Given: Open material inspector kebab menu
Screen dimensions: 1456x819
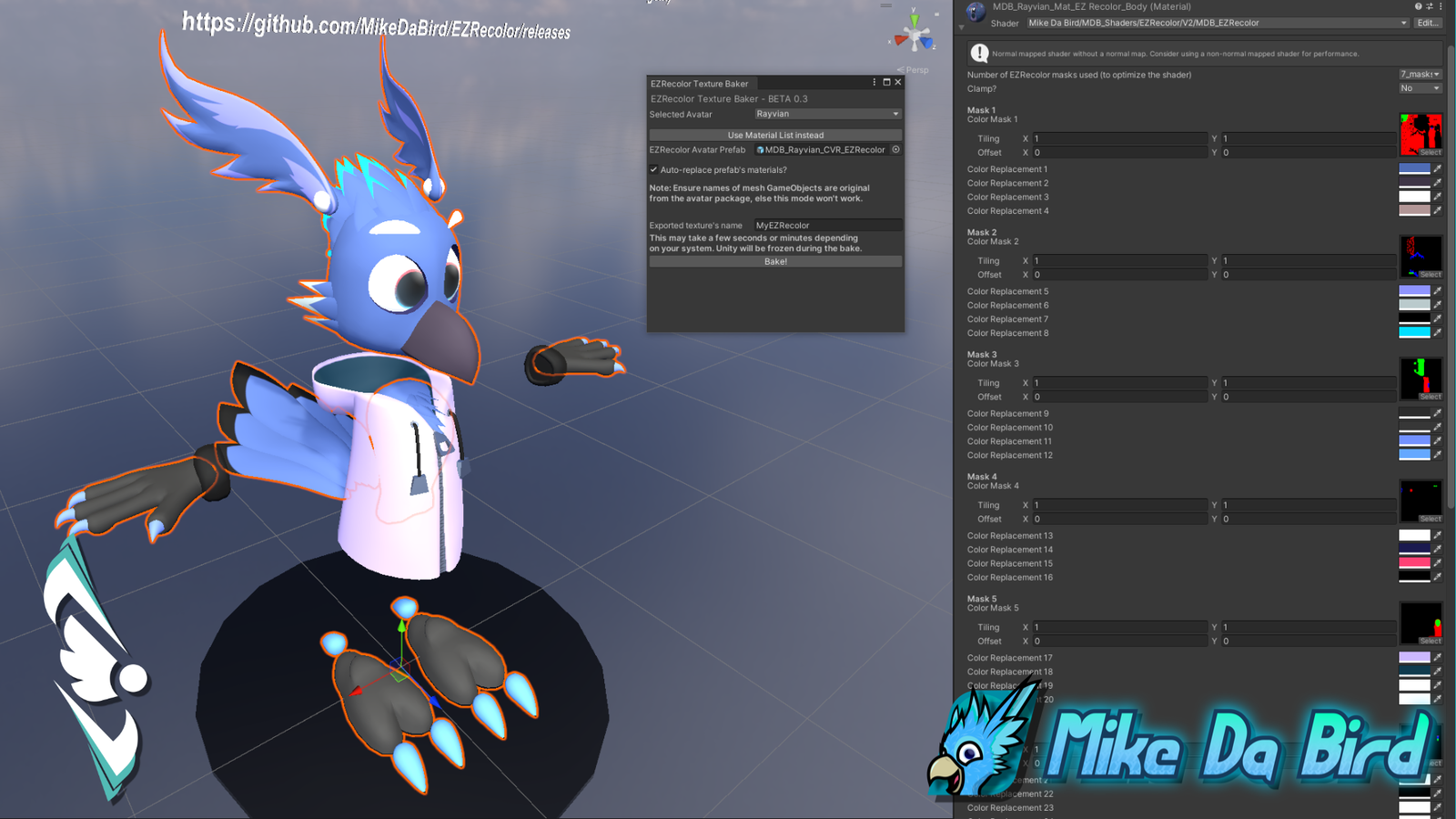Looking at the screenshot, I should pyautogui.click(x=1441, y=6).
